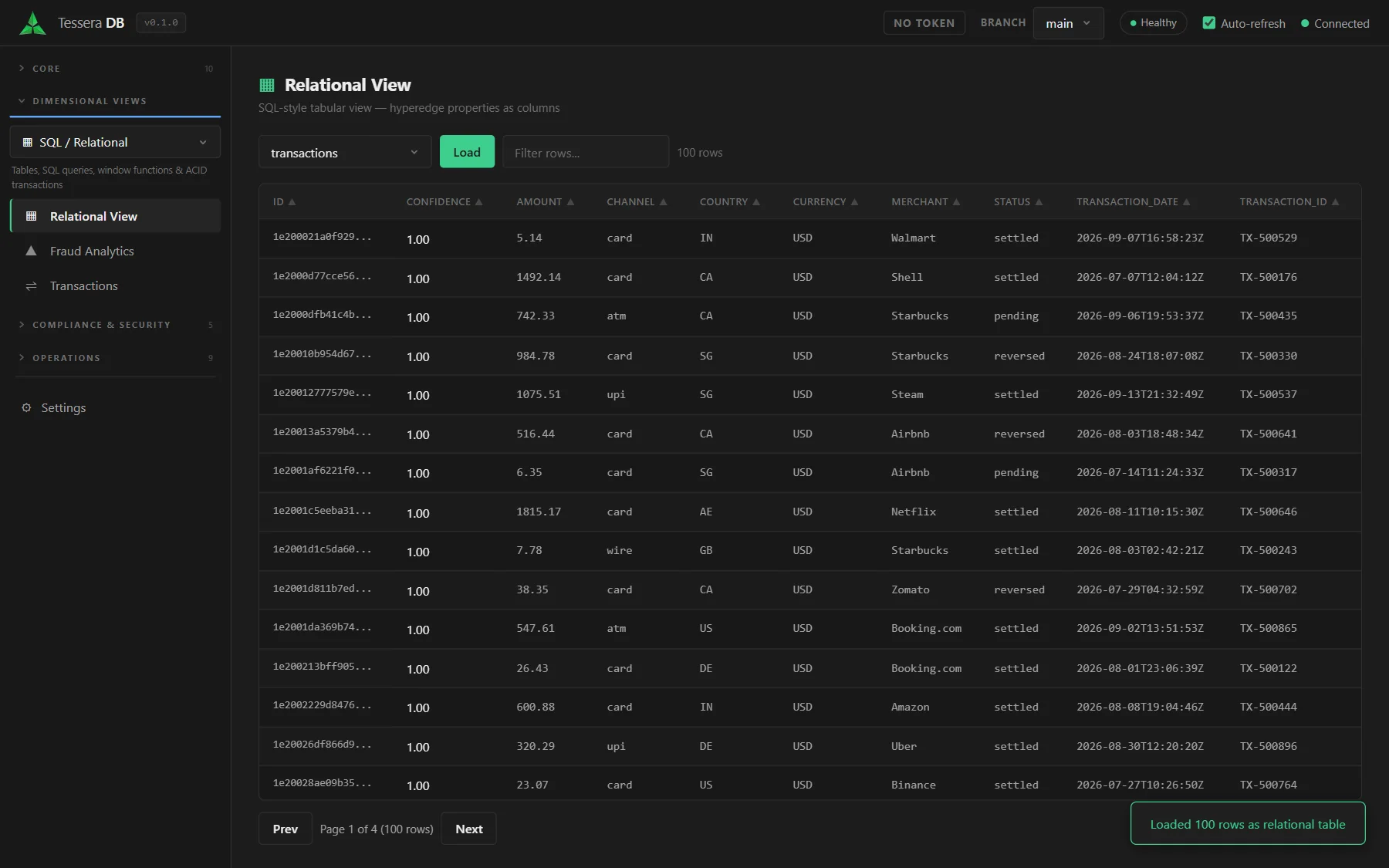
Task: Click the Relational View table icon in sidebar
Action: point(32,217)
